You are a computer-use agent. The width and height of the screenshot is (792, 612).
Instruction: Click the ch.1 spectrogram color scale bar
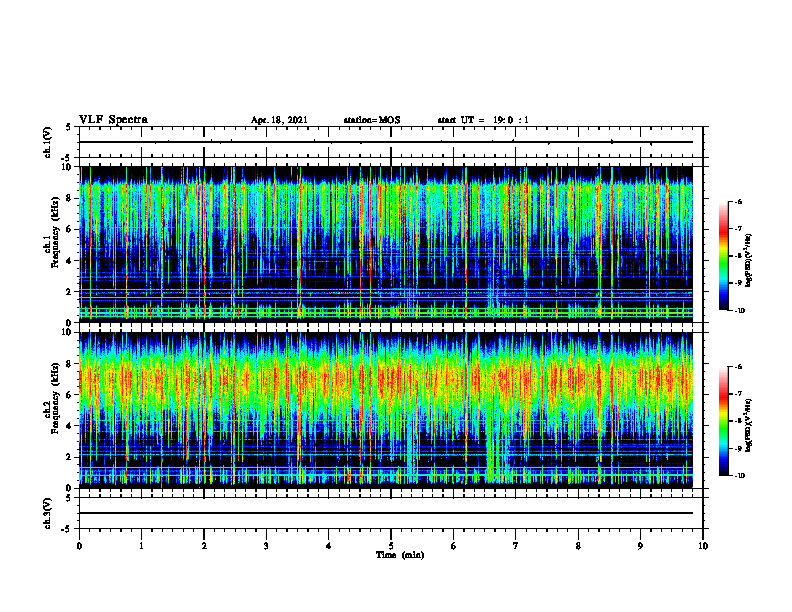[724, 256]
